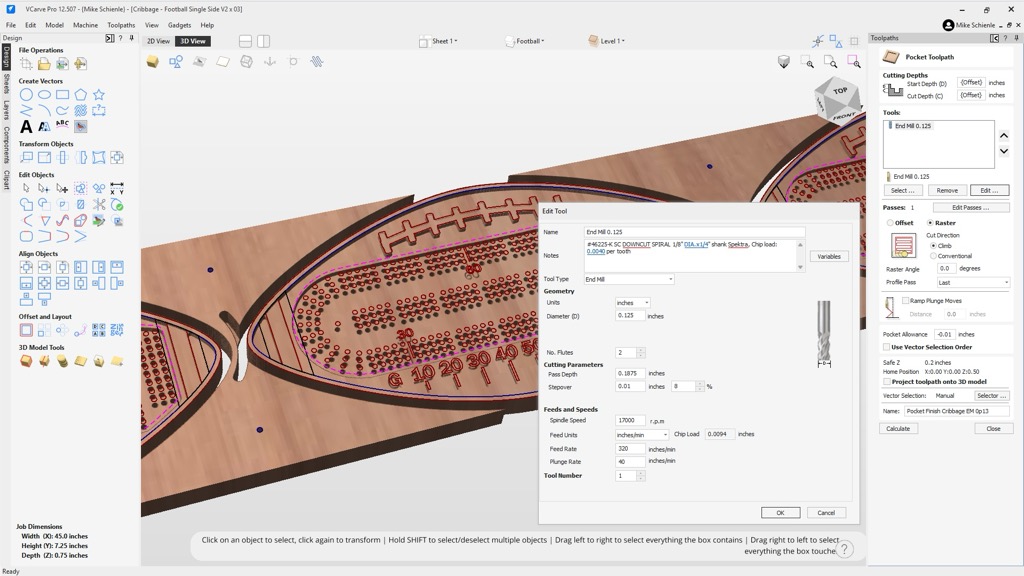Select the Draw Ellipse tool
The height and width of the screenshot is (576, 1024).
(45, 95)
